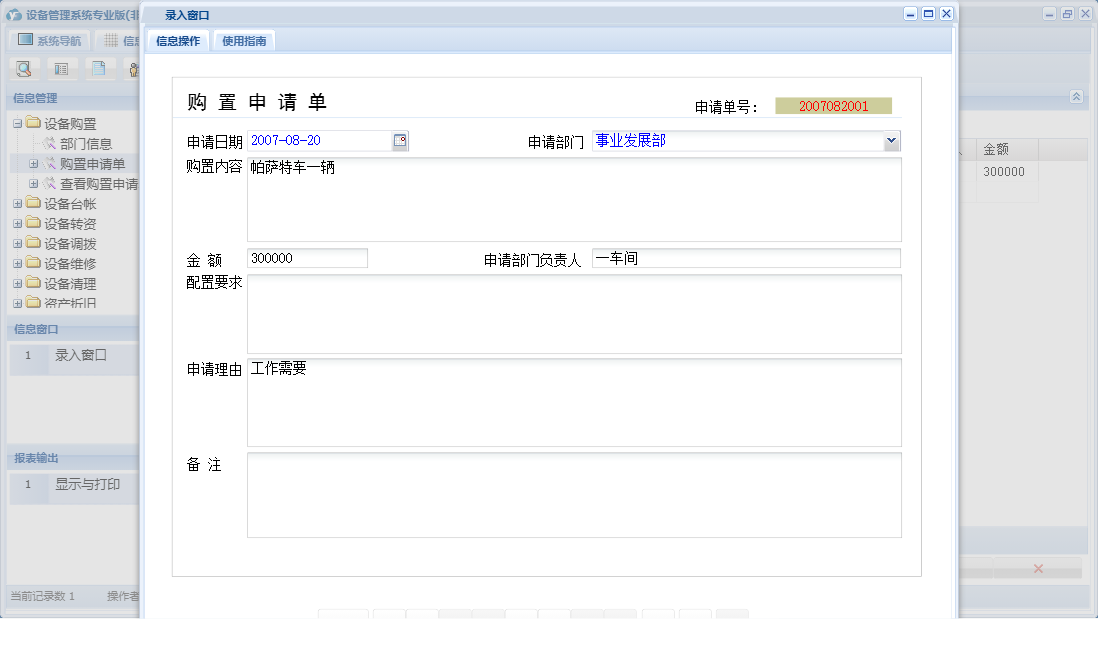Switch to the 使用指南 tab
Image resolution: width=1098 pixels, height=655 pixels.
click(x=244, y=41)
